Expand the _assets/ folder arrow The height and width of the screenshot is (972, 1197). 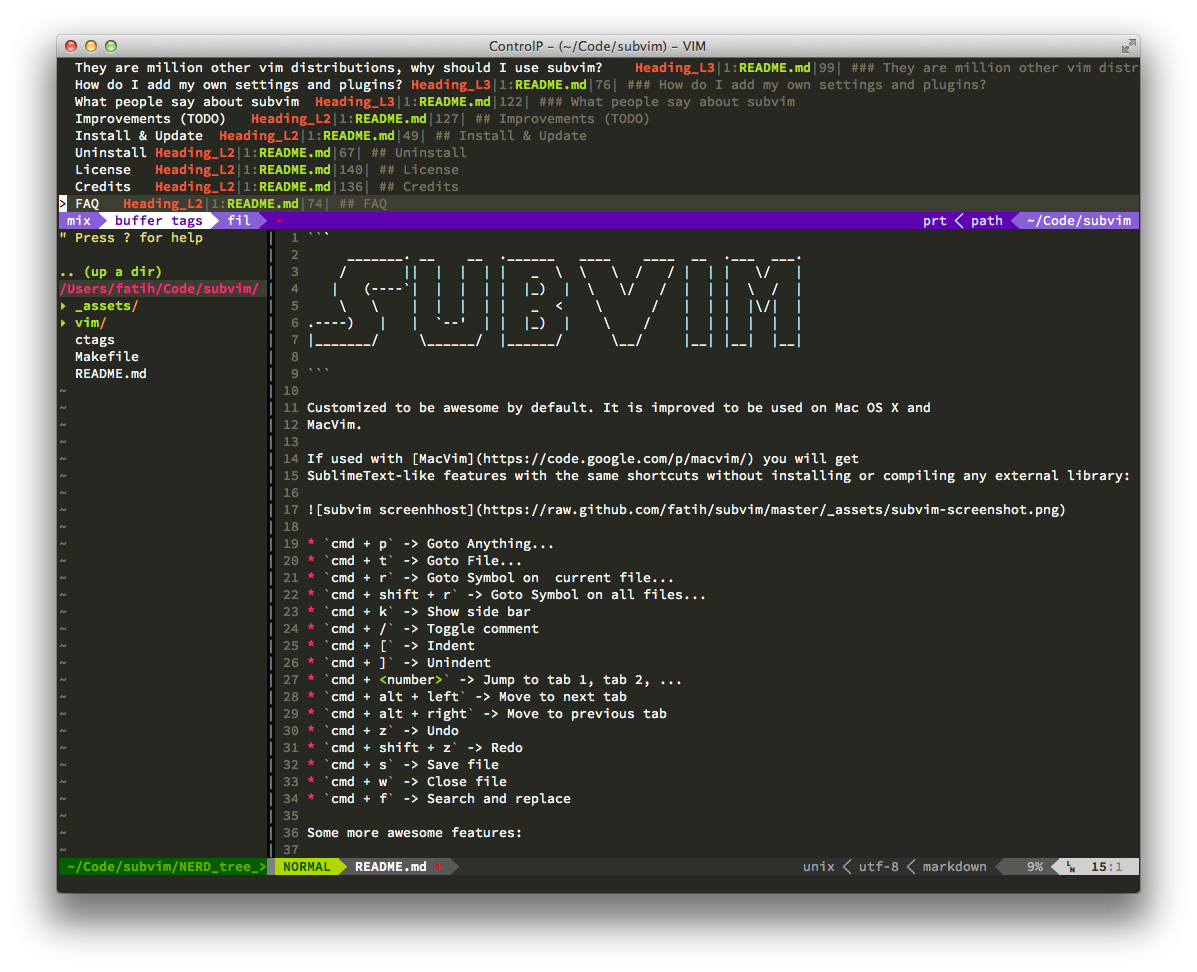coord(63,306)
